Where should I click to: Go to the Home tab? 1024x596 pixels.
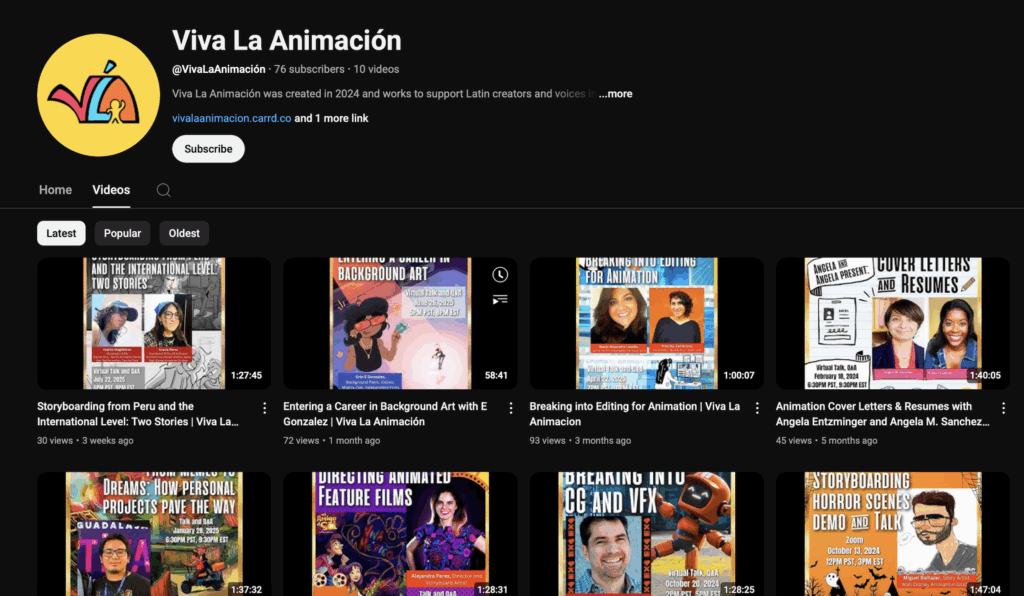click(x=55, y=190)
